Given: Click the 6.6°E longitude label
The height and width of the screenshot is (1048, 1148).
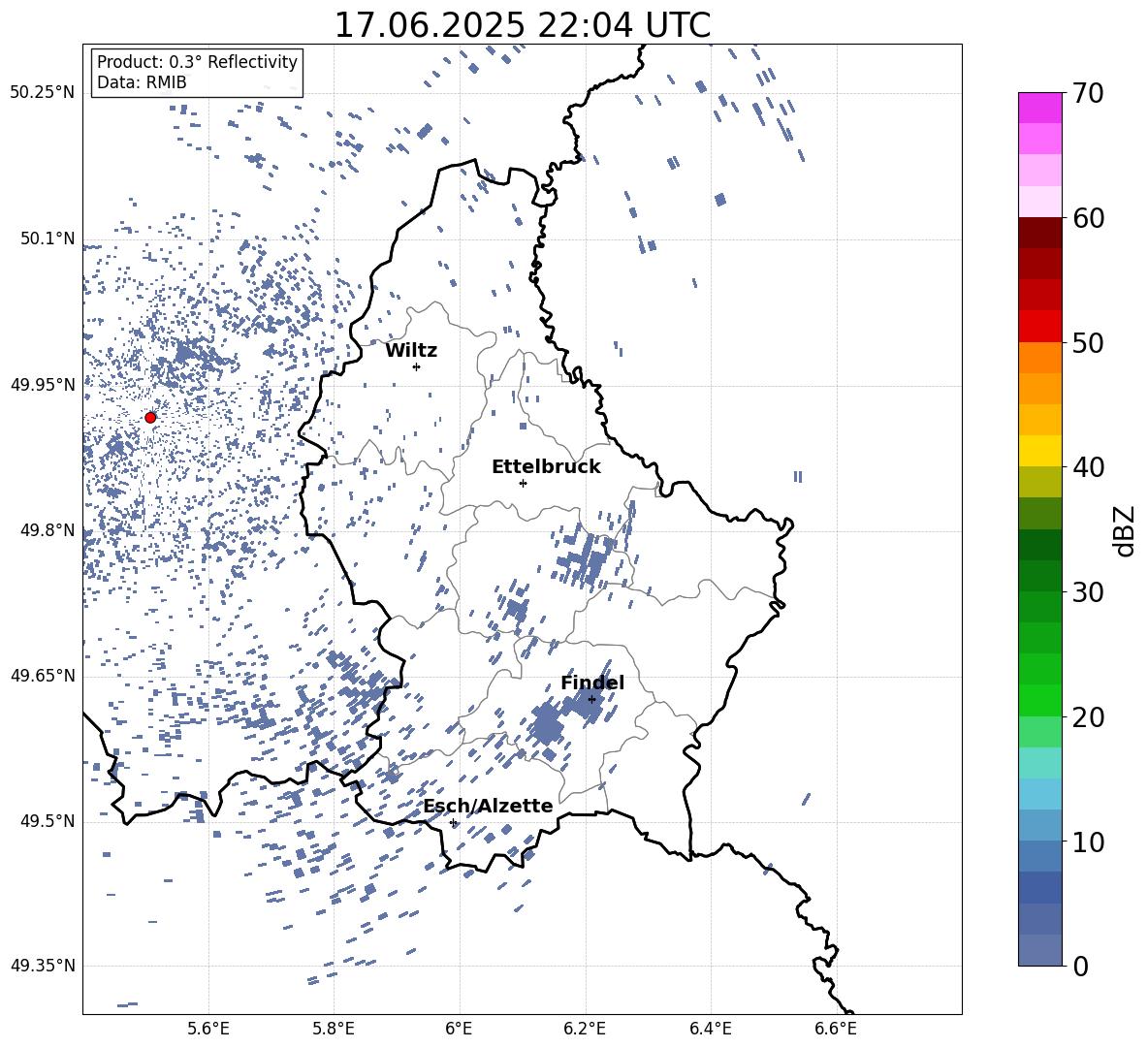Looking at the screenshot, I should click(x=836, y=1029).
